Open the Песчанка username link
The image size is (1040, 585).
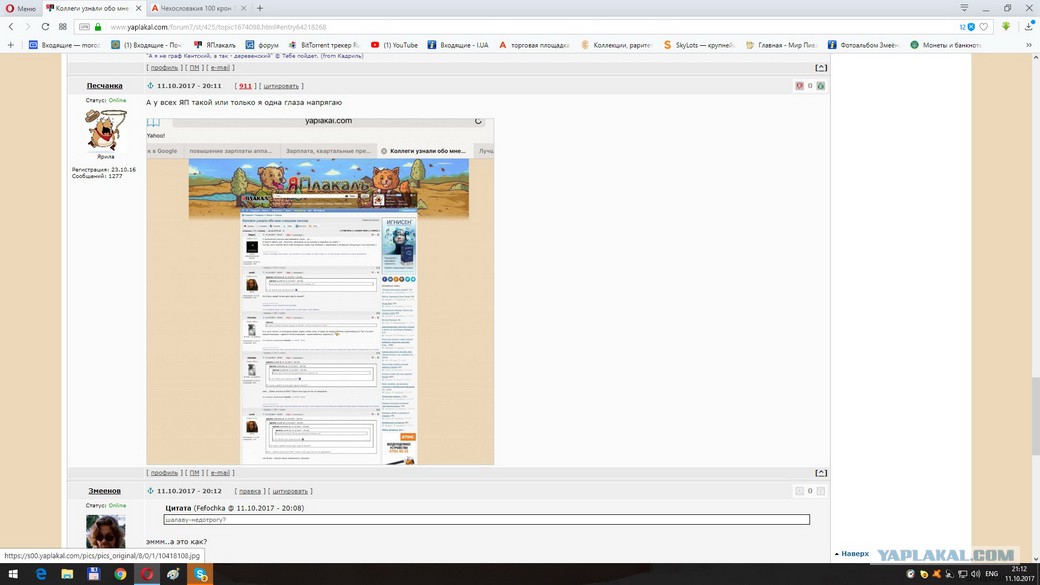click(104, 86)
